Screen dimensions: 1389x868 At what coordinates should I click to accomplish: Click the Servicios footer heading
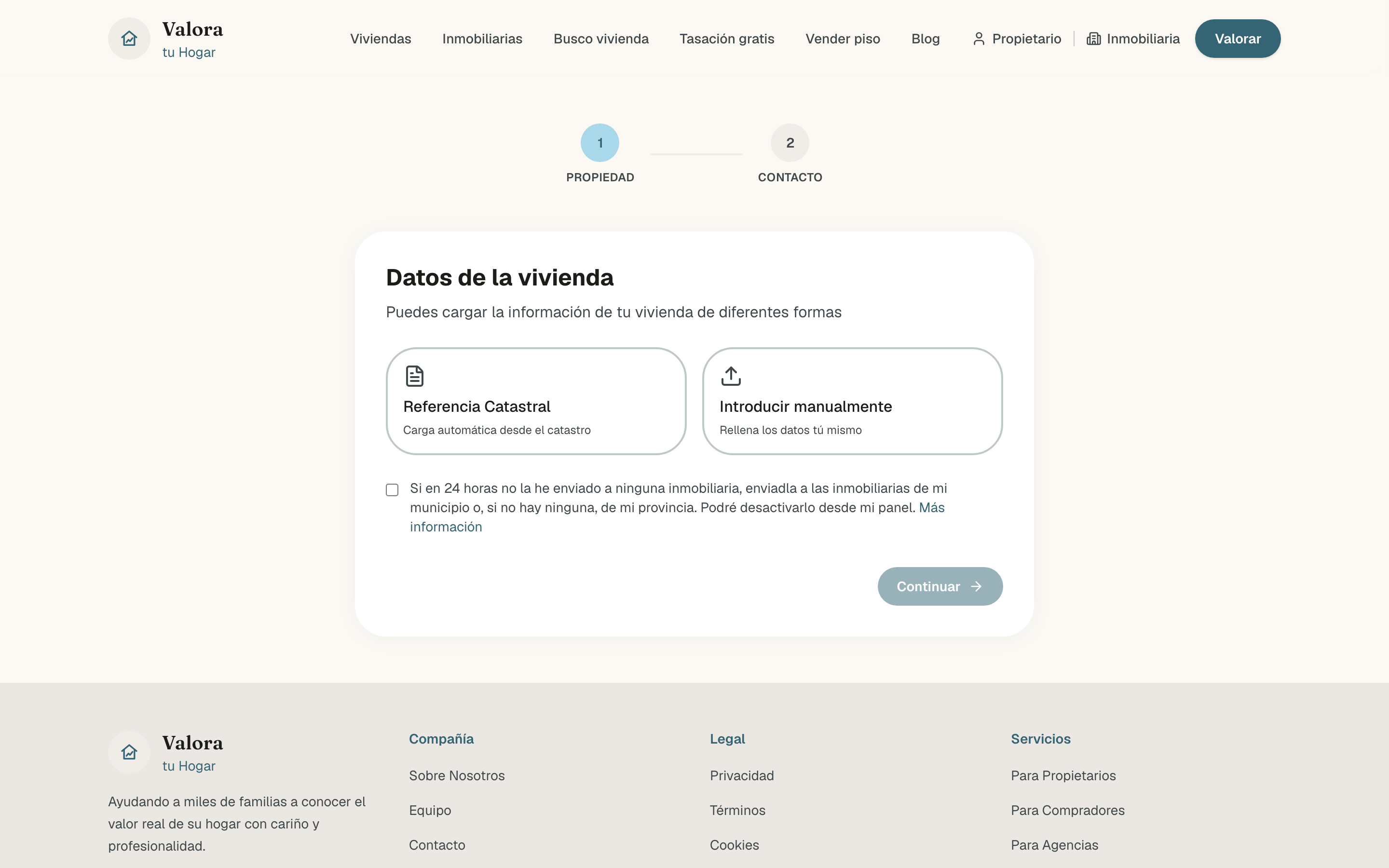coord(1041,739)
